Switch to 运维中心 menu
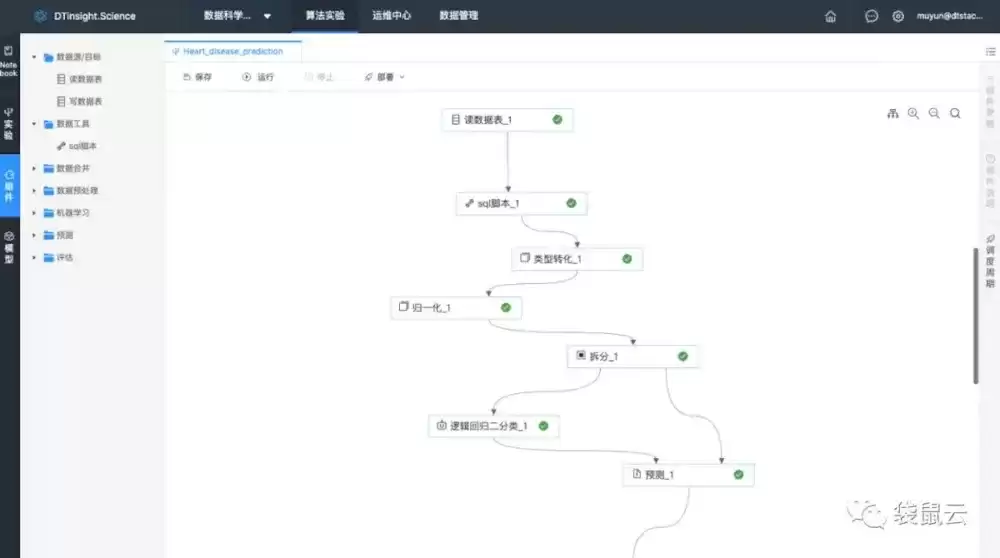 392,16
